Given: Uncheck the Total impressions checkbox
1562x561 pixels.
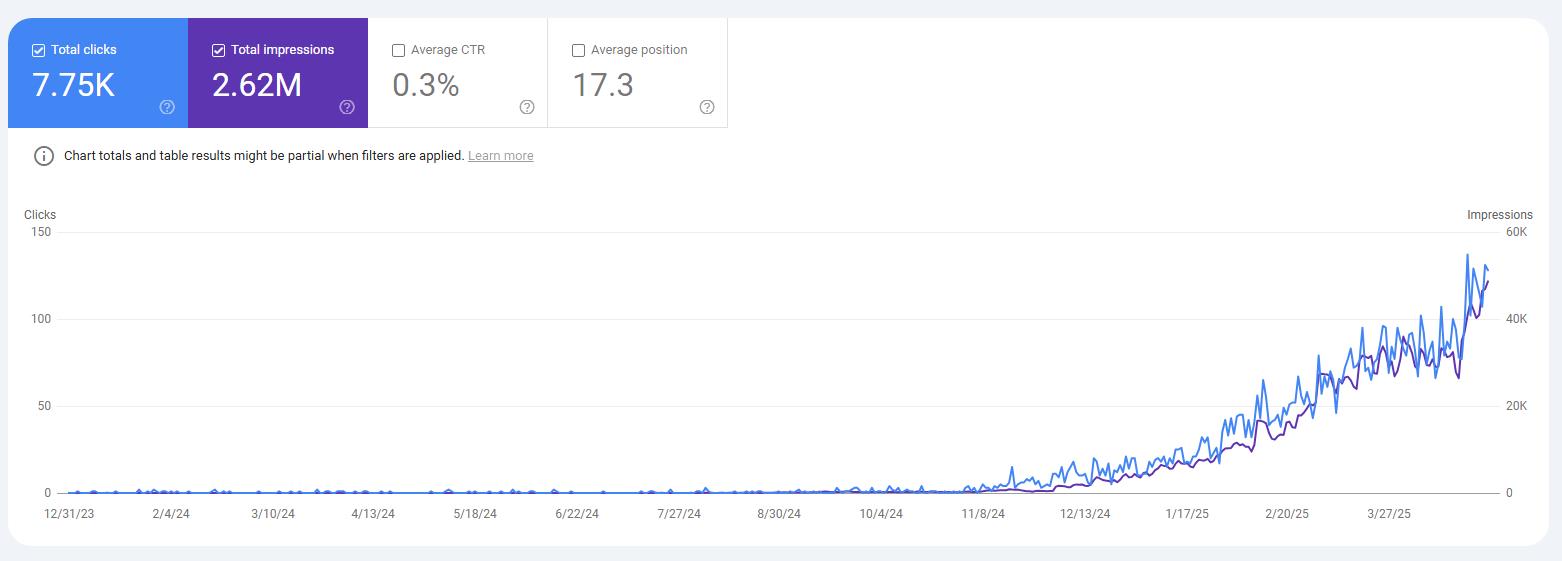Looking at the screenshot, I should pyautogui.click(x=218, y=50).
